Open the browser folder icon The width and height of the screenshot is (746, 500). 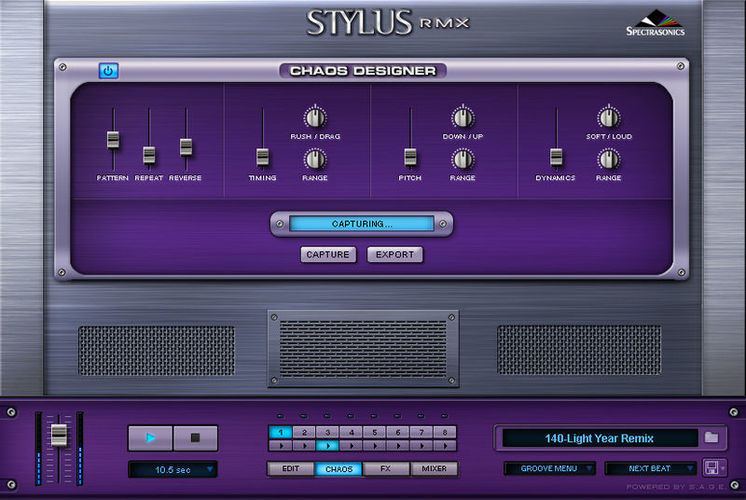point(711,437)
